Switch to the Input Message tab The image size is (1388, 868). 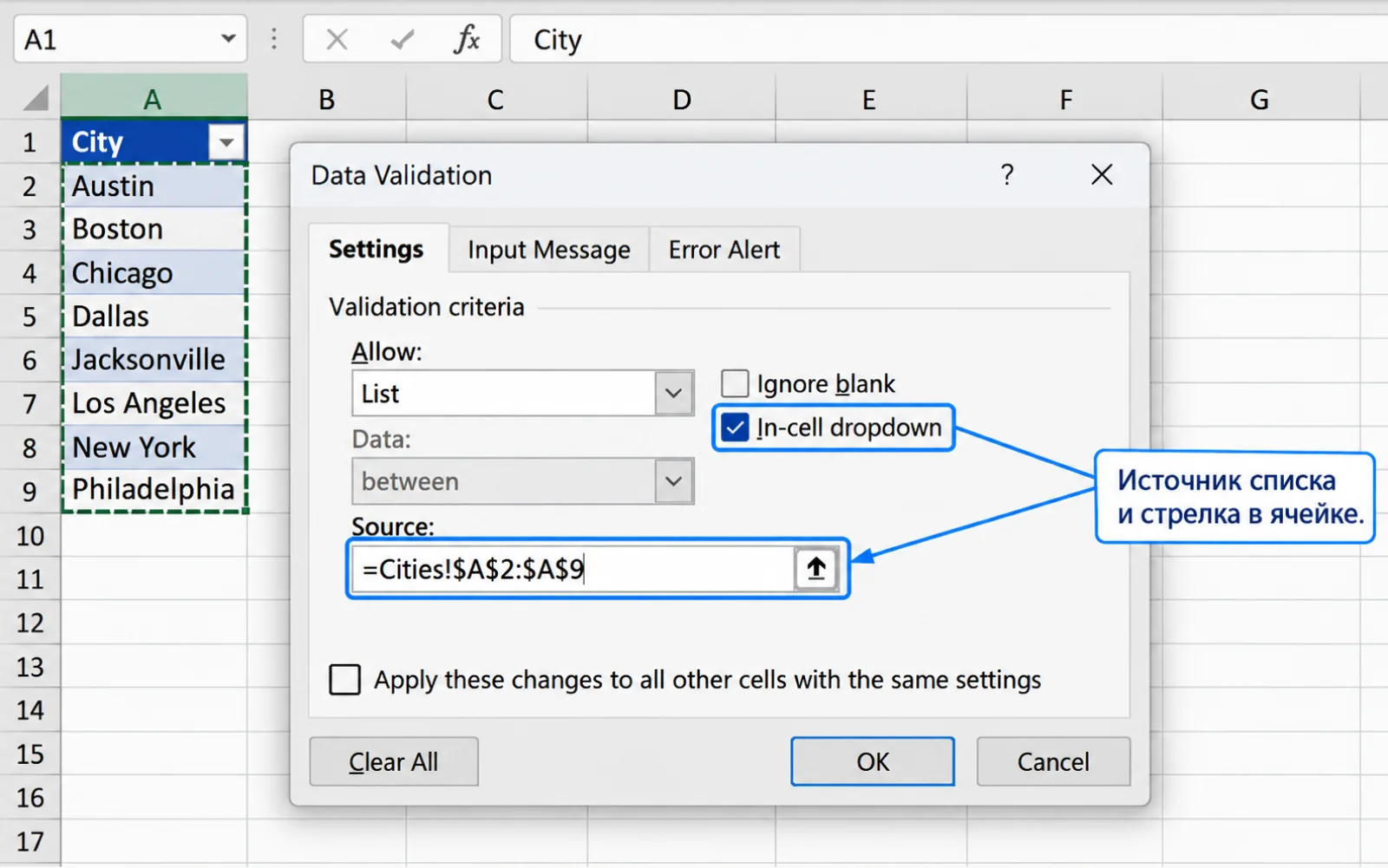(x=549, y=250)
